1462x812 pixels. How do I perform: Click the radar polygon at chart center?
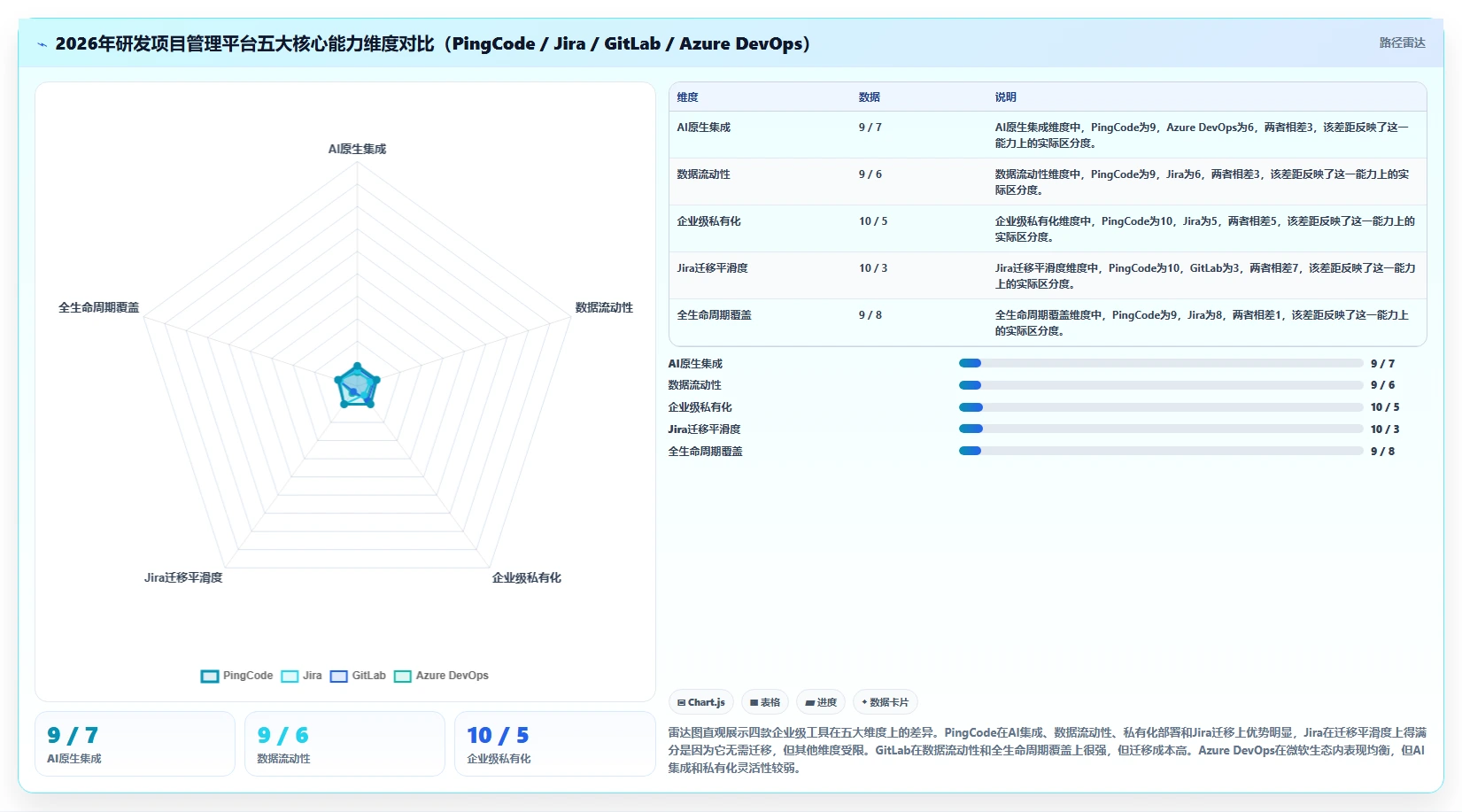(357, 387)
